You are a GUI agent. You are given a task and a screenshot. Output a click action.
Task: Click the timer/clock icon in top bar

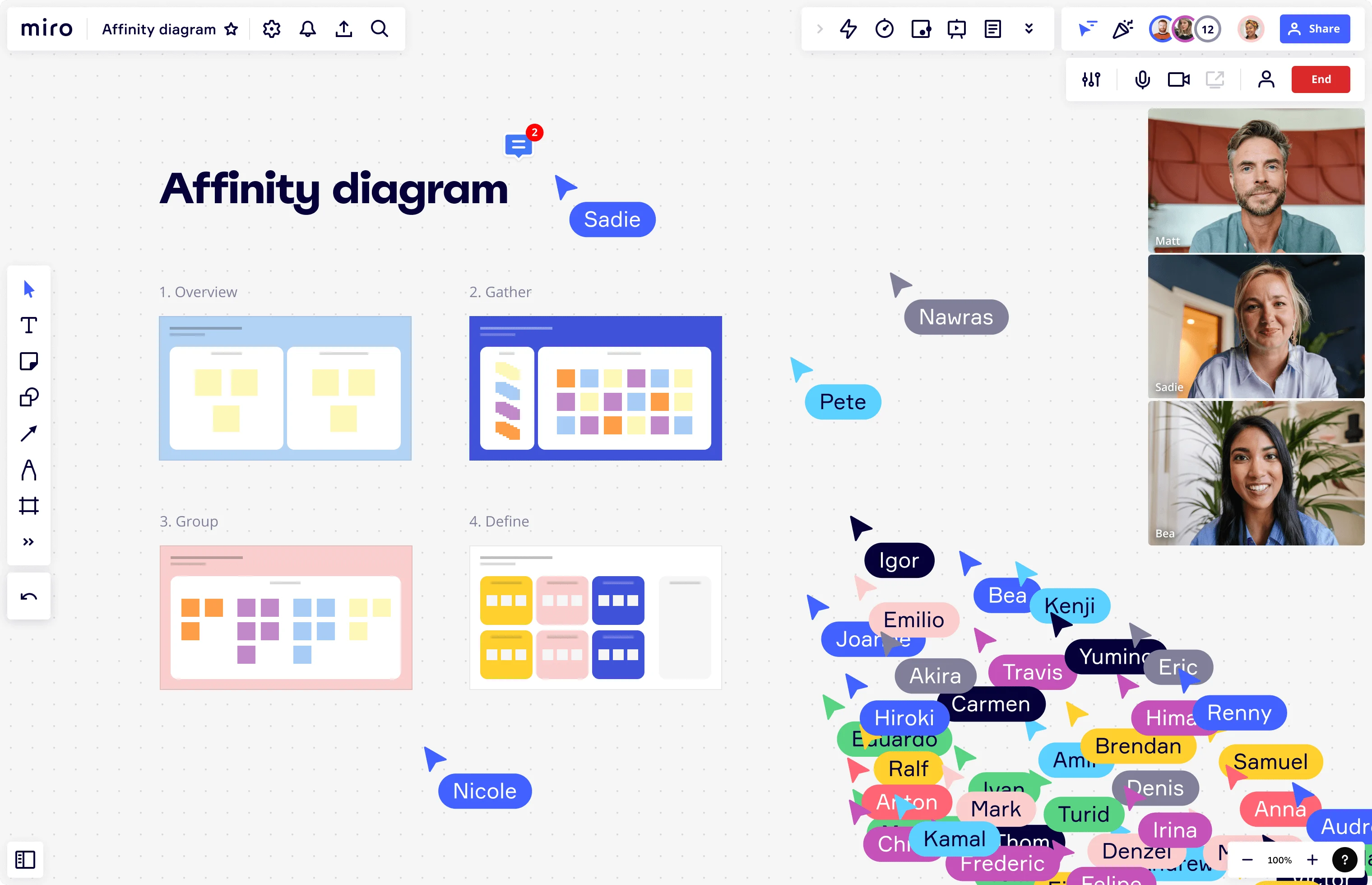pos(884,29)
